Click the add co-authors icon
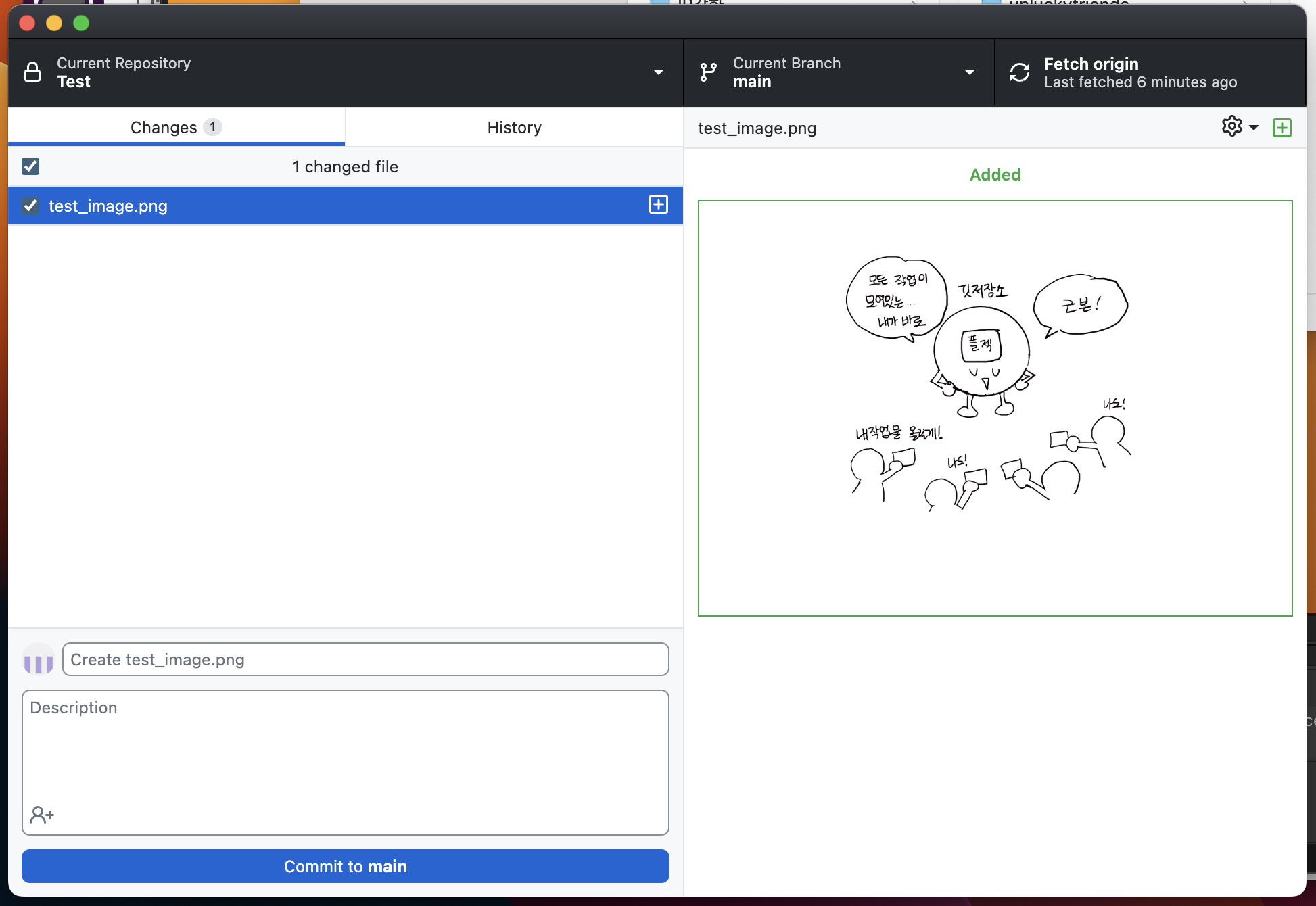1316x906 pixels. 42,815
